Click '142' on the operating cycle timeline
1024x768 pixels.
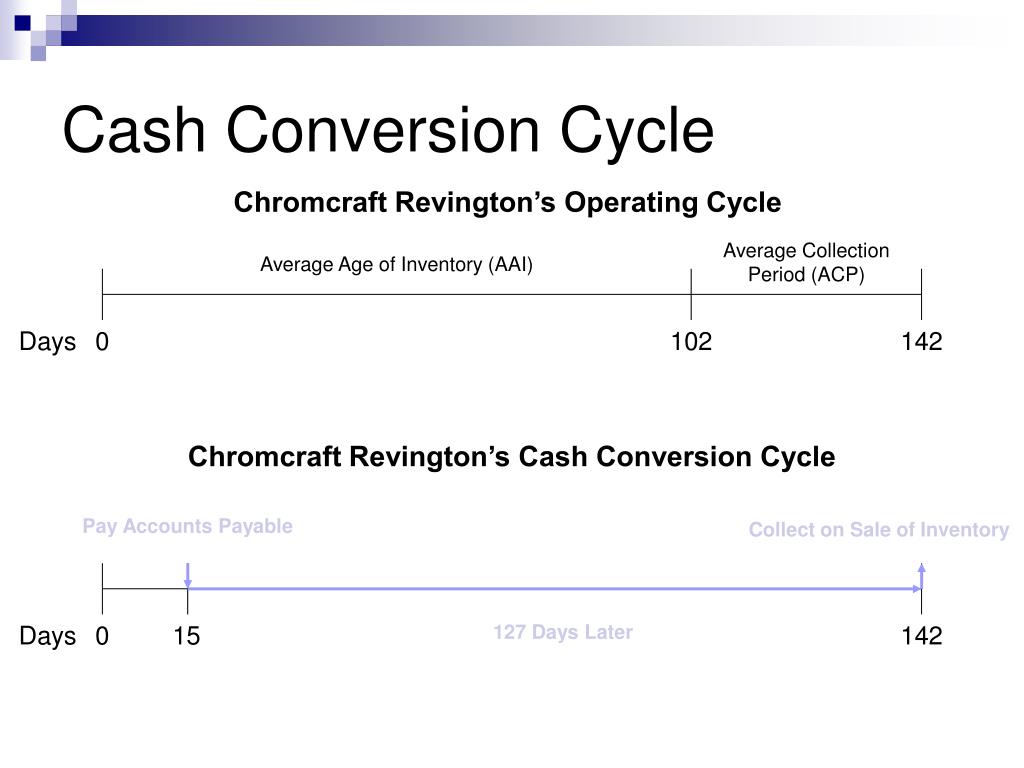pyautogui.click(x=921, y=342)
